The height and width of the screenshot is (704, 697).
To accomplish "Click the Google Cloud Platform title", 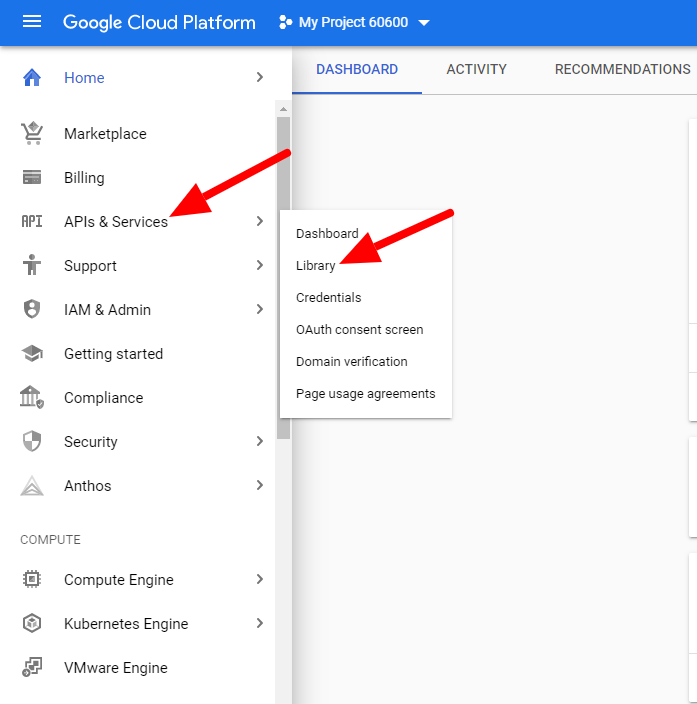I will click(159, 22).
